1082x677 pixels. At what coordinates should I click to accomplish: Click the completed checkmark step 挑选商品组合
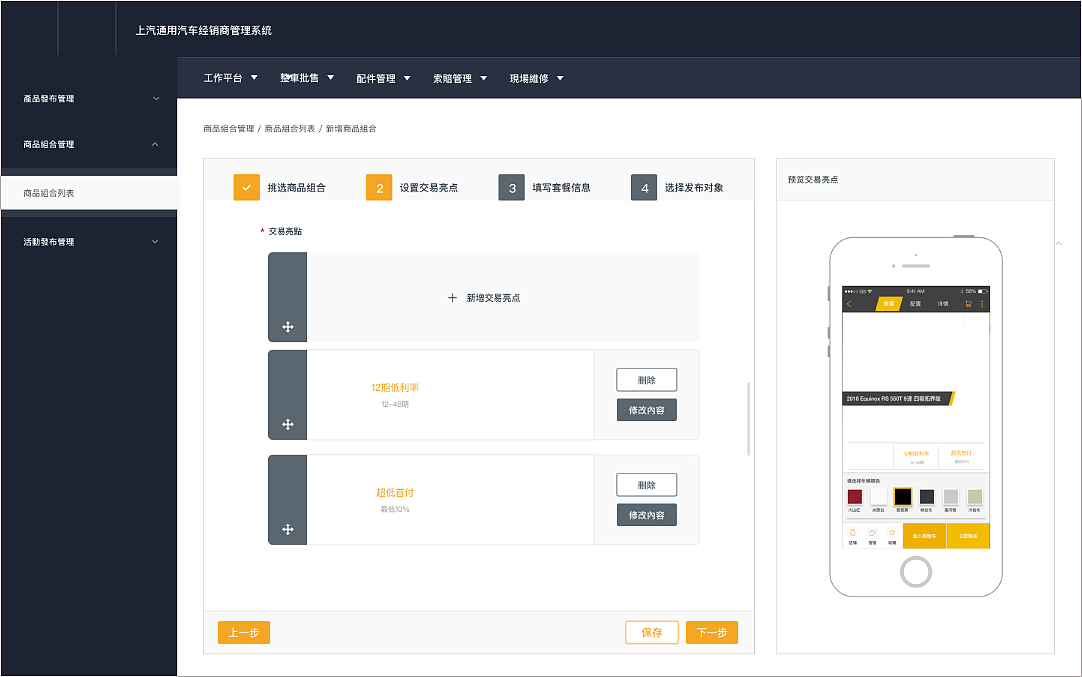tap(246, 188)
